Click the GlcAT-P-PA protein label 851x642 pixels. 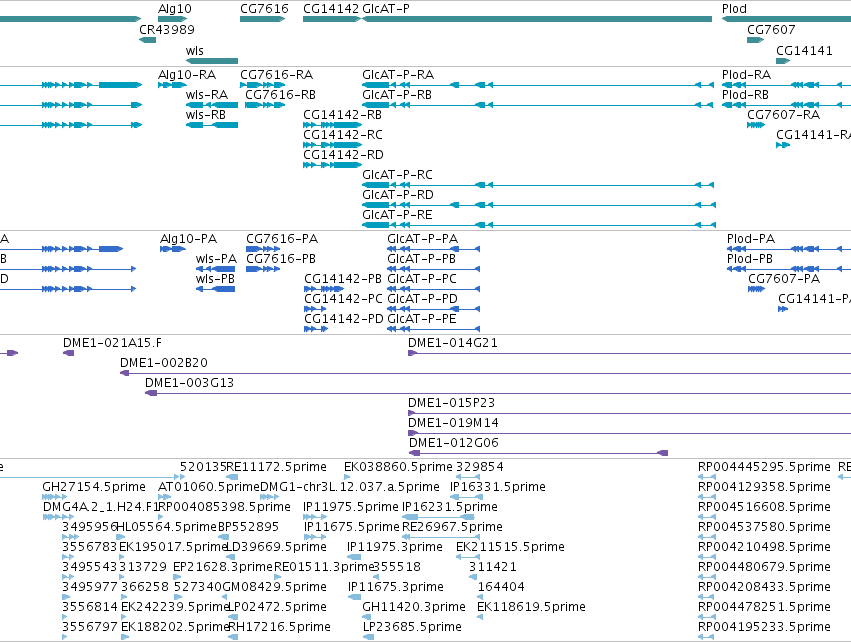click(423, 239)
